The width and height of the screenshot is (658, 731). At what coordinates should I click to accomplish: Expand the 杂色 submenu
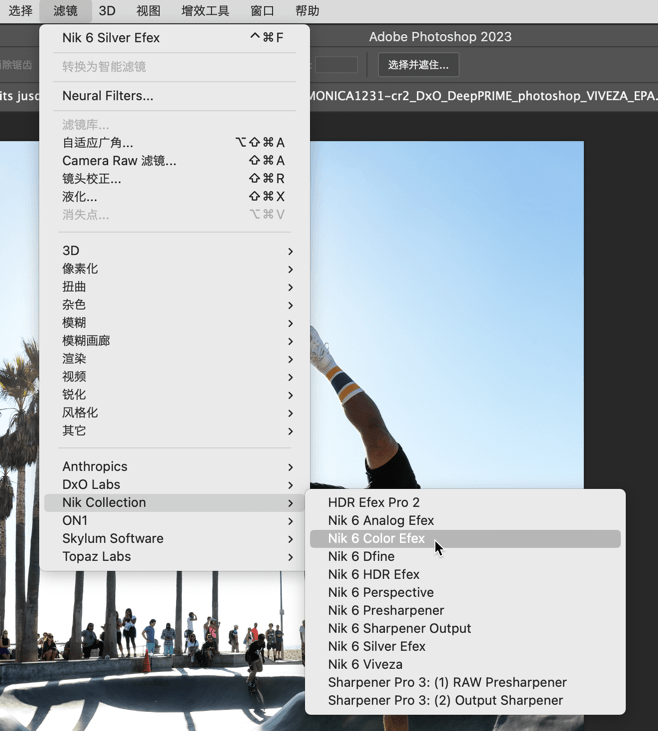174,305
